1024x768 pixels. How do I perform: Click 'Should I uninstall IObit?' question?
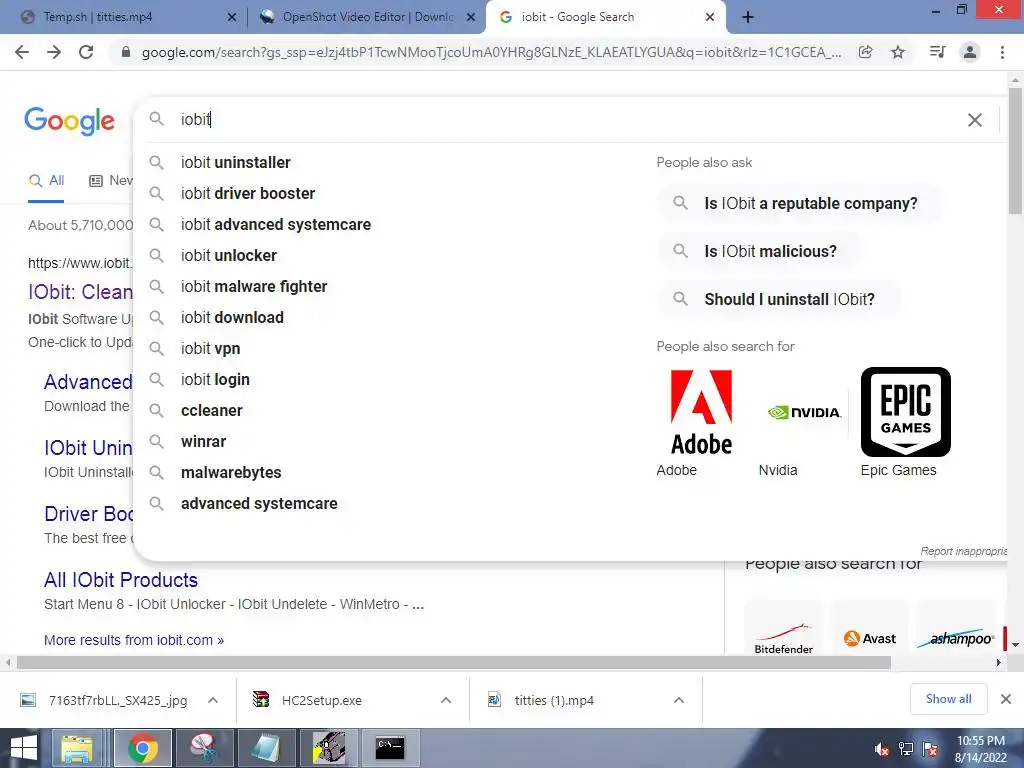[780, 299]
